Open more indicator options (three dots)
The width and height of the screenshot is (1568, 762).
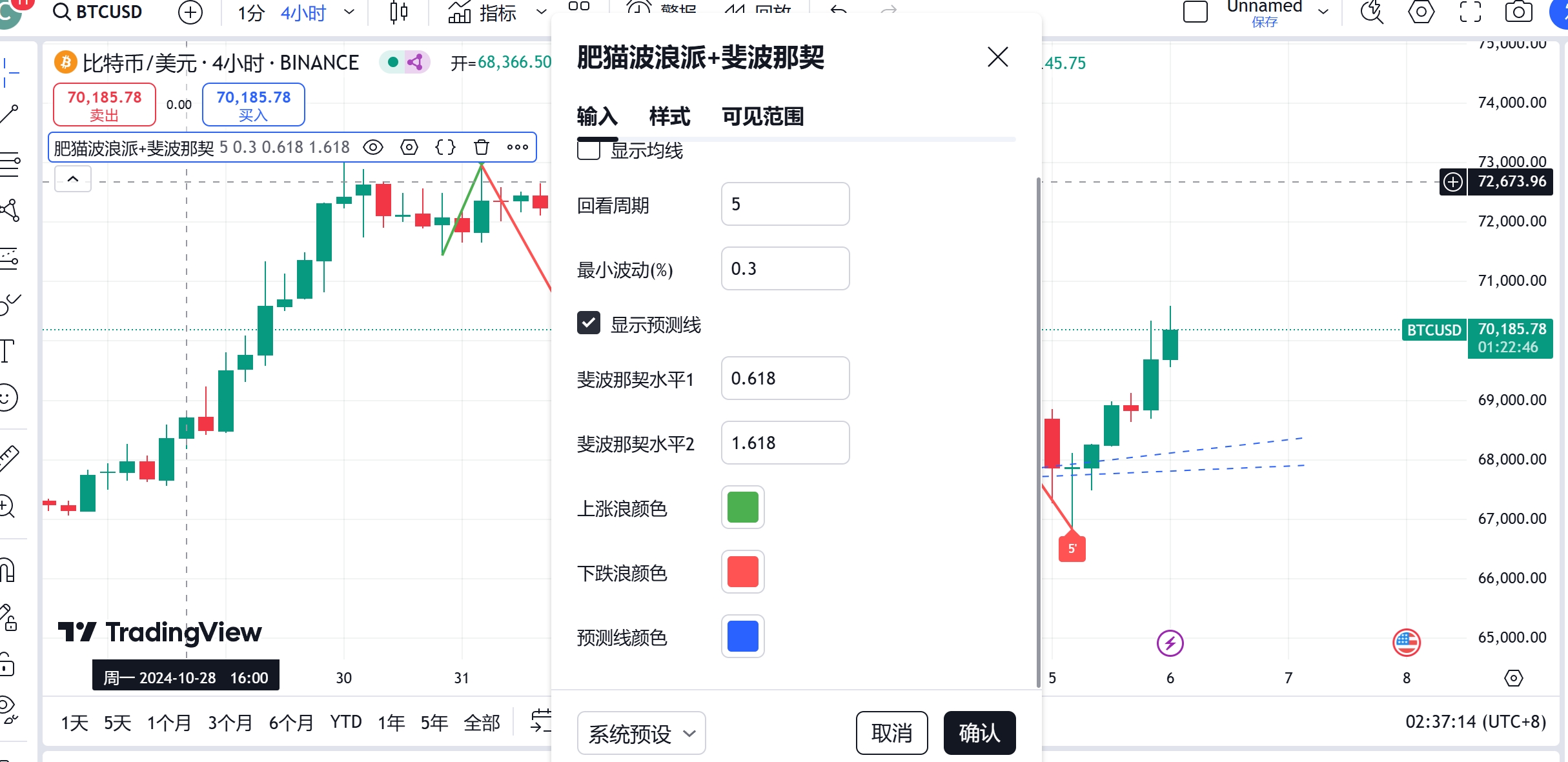pyautogui.click(x=518, y=147)
